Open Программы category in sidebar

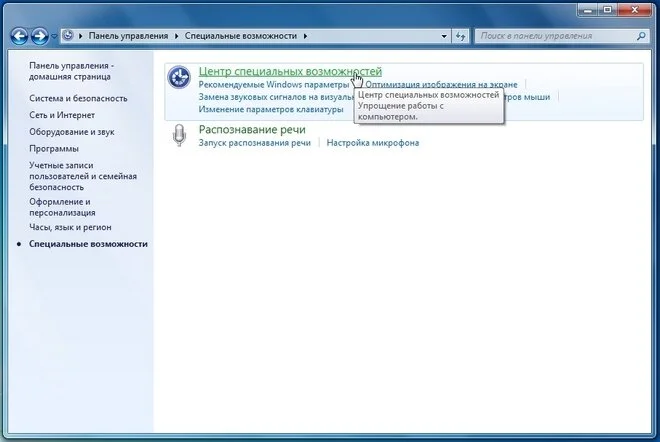(x=54, y=149)
